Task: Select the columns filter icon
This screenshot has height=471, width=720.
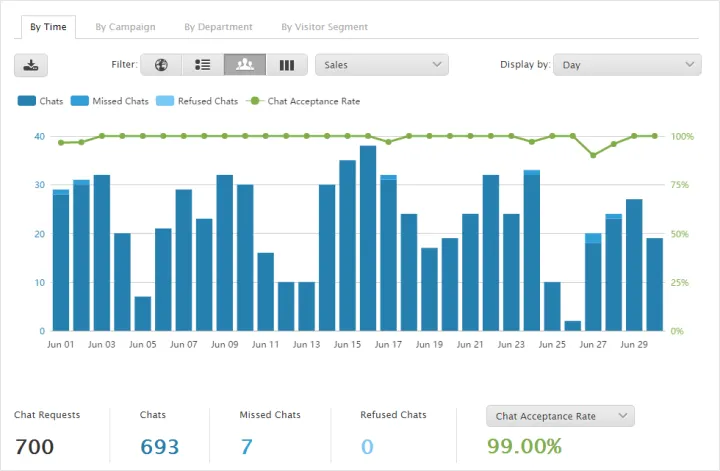Action: (286, 65)
